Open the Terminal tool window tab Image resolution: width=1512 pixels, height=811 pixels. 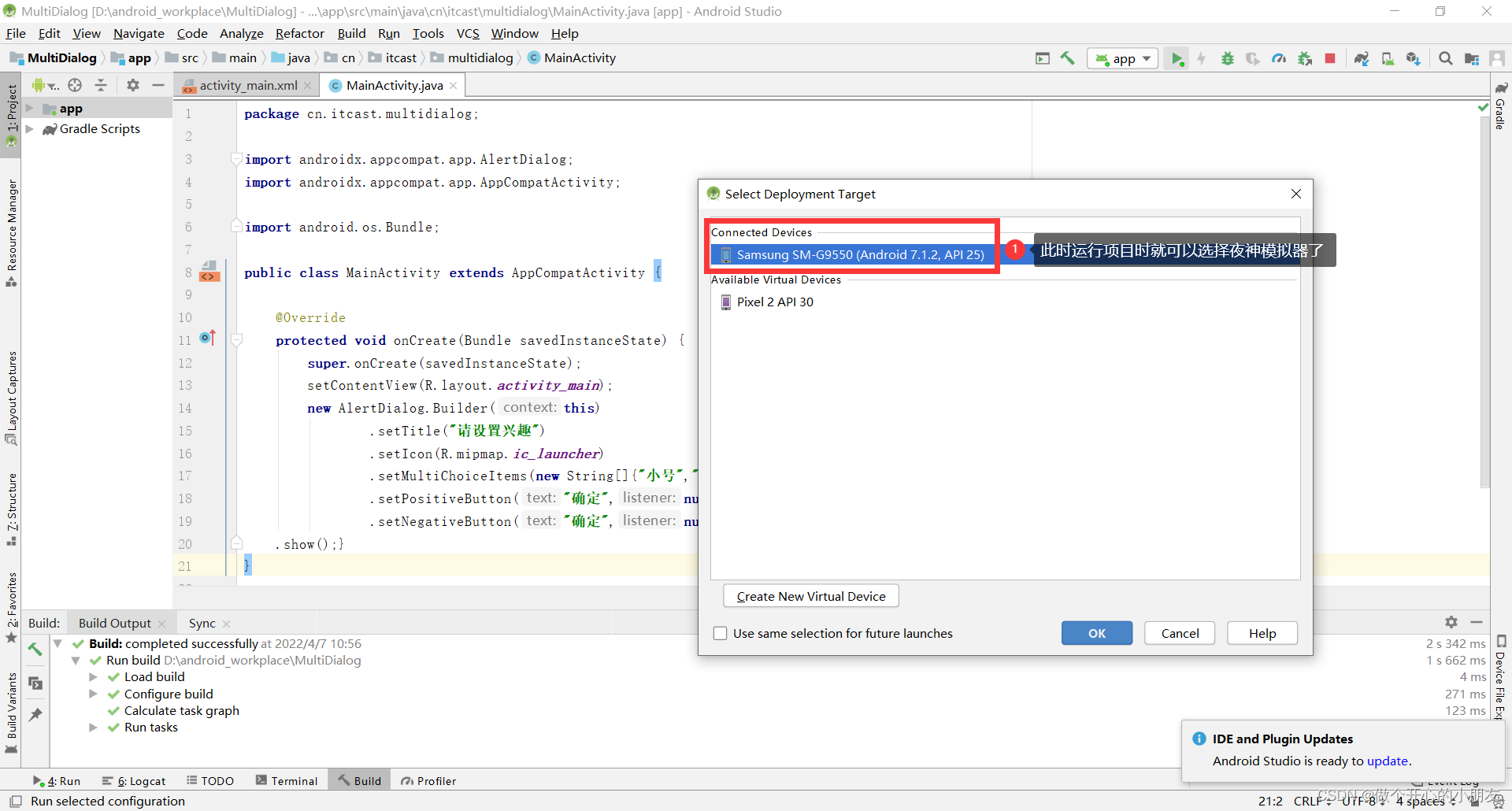pos(287,781)
